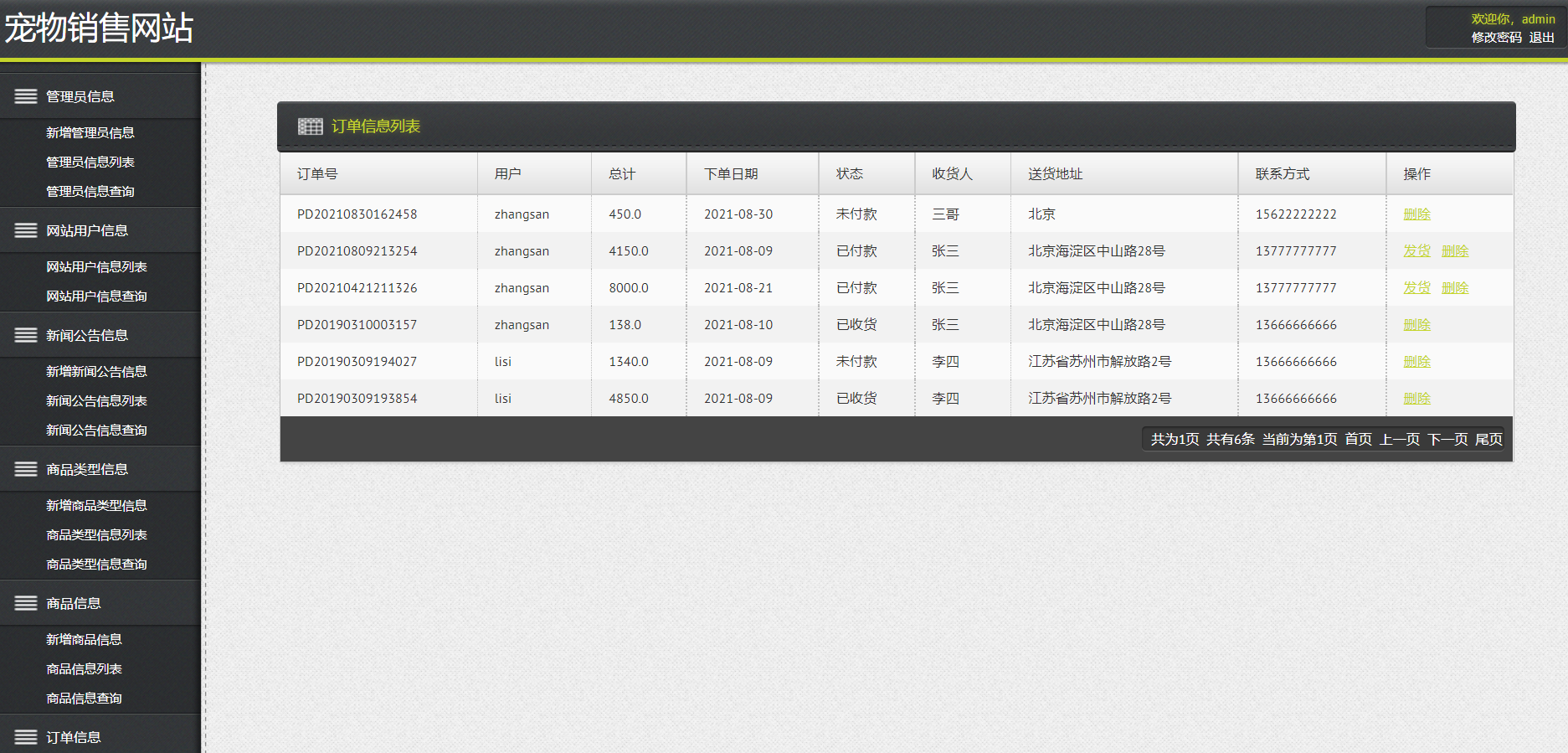
Task: Delete order PD20210809213254
Action: tap(1455, 251)
